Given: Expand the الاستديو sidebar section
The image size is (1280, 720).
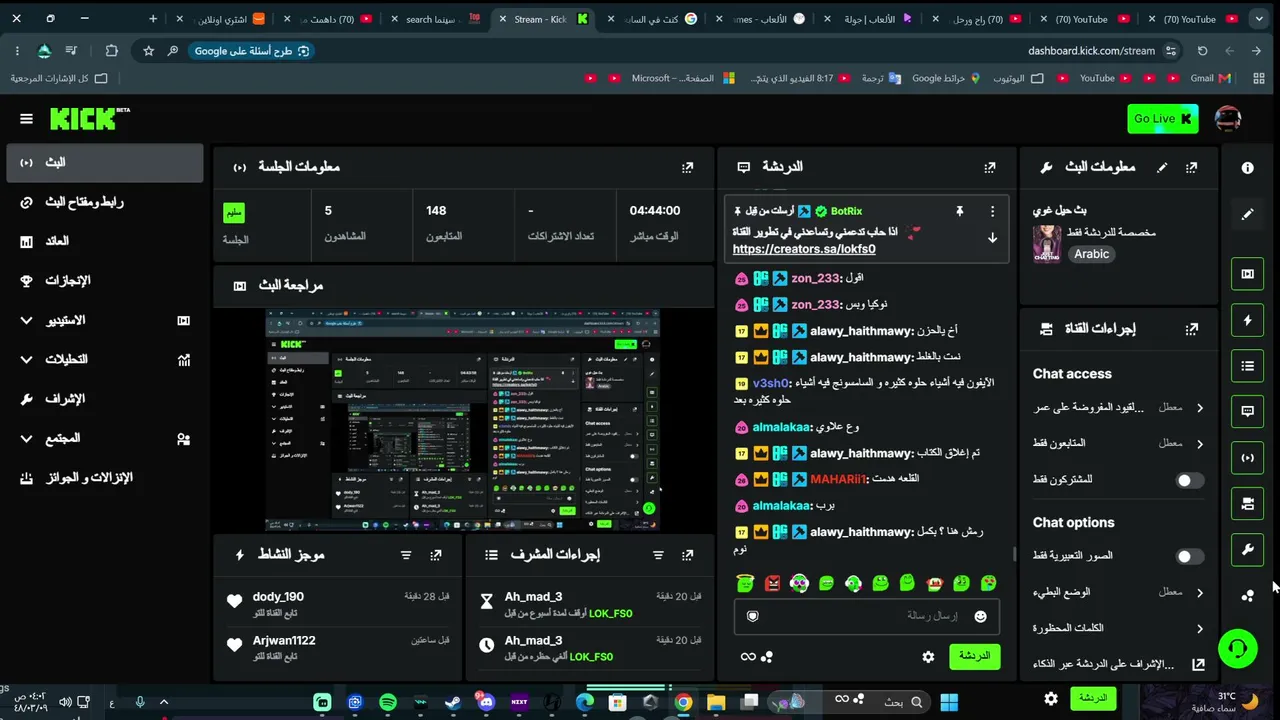Looking at the screenshot, I should point(104,320).
